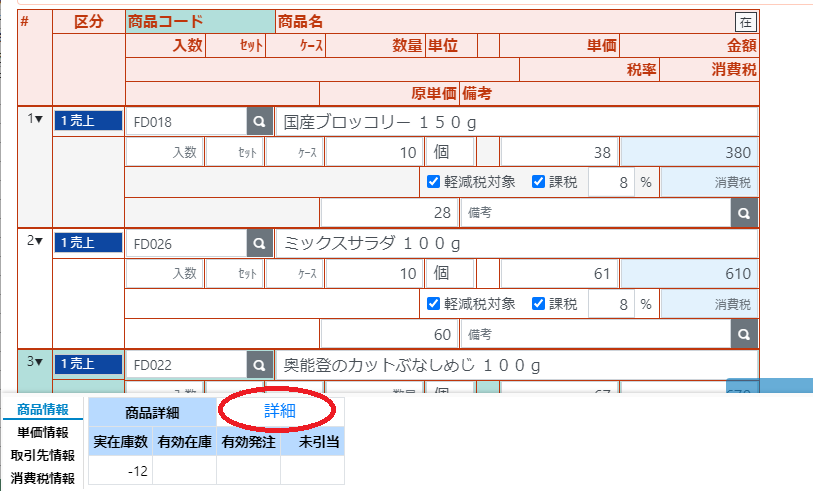Click product name field 国産ブロッコリー 150g

[x=516, y=122]
